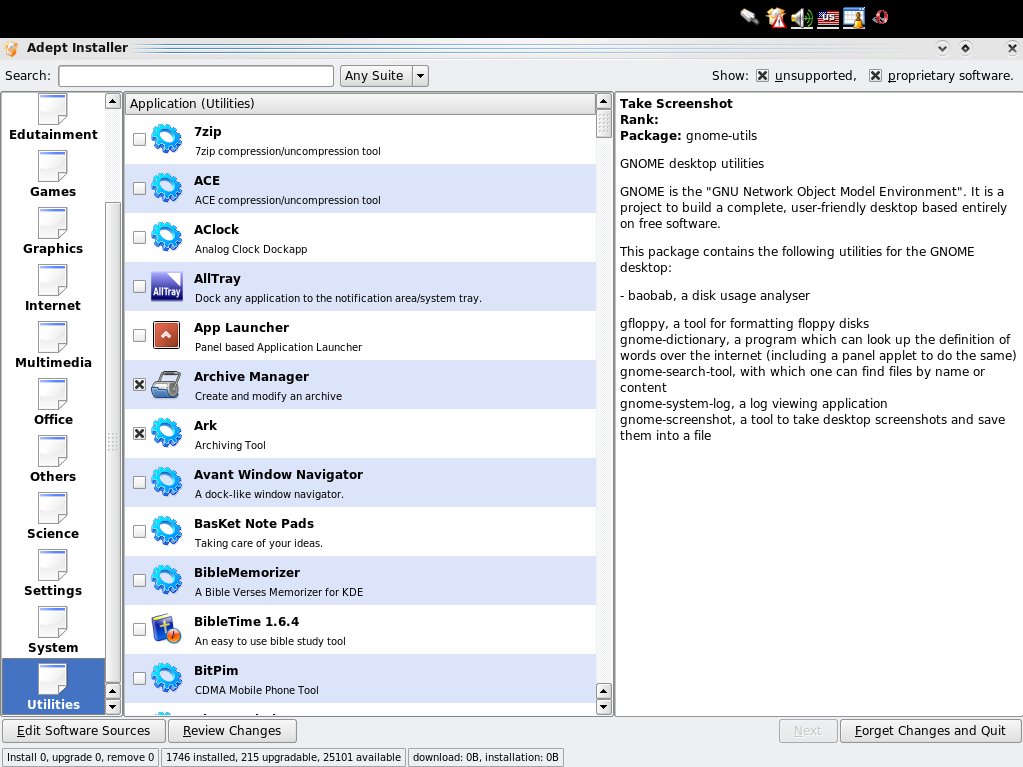
Task: Click Edit Software Sources button
Action: coord(84,730)
